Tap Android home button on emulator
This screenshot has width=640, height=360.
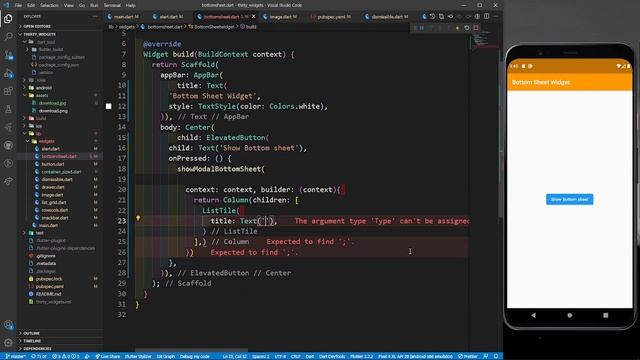point(569,315)
